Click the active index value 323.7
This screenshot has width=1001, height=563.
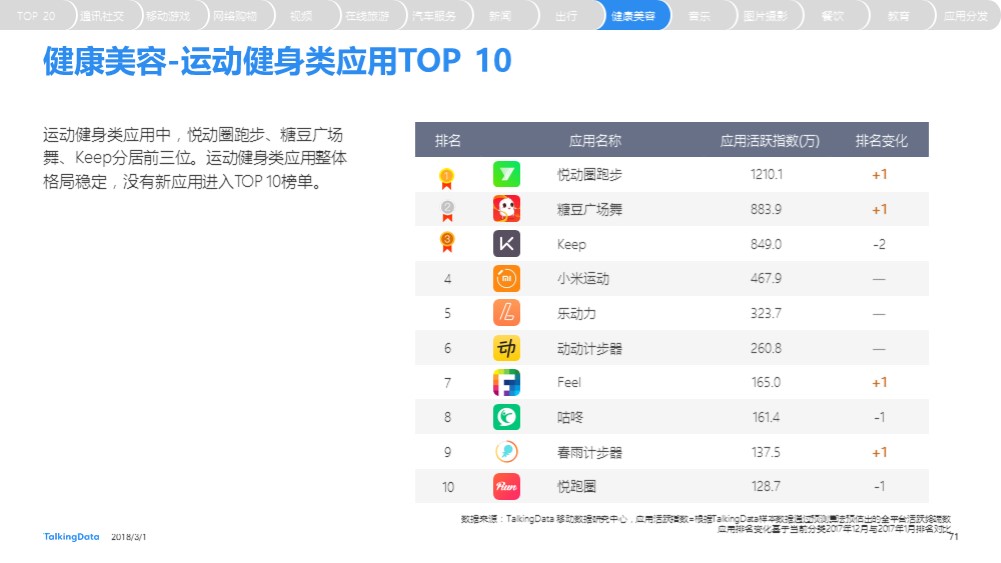(766, 313)
